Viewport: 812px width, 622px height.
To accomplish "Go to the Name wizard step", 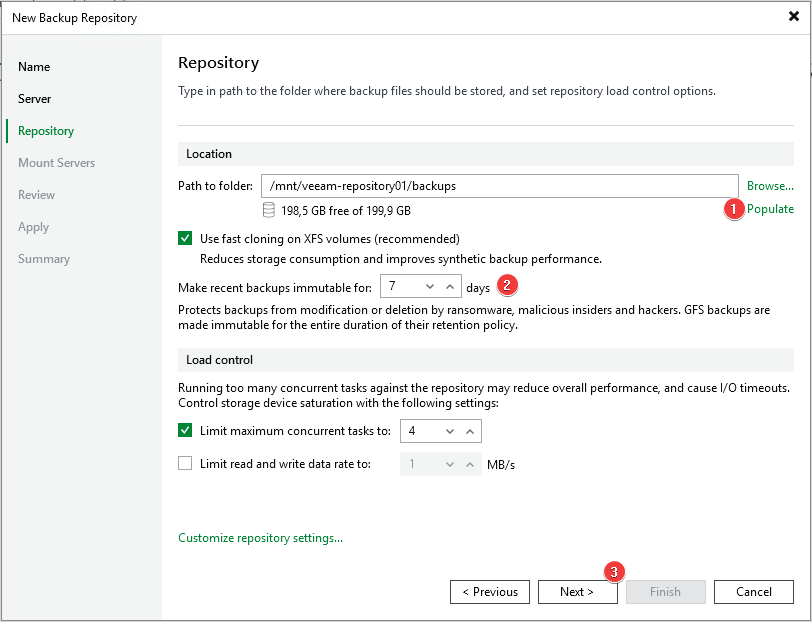I will [x=34, y=67].
